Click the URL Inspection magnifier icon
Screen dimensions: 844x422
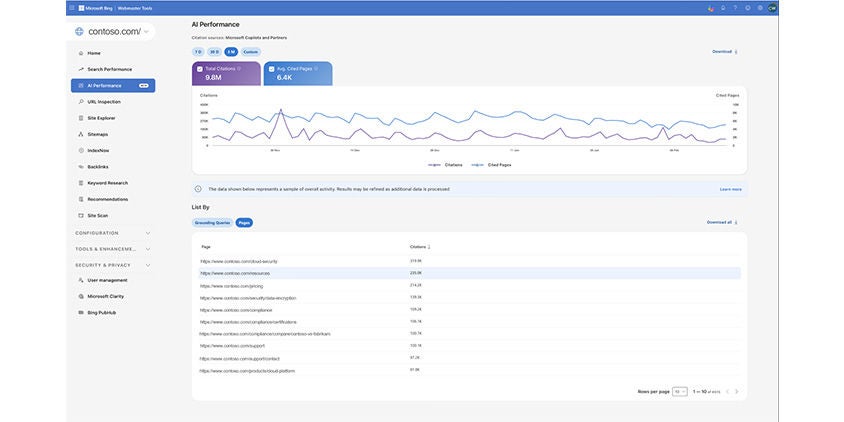click(x=80, y=102)
